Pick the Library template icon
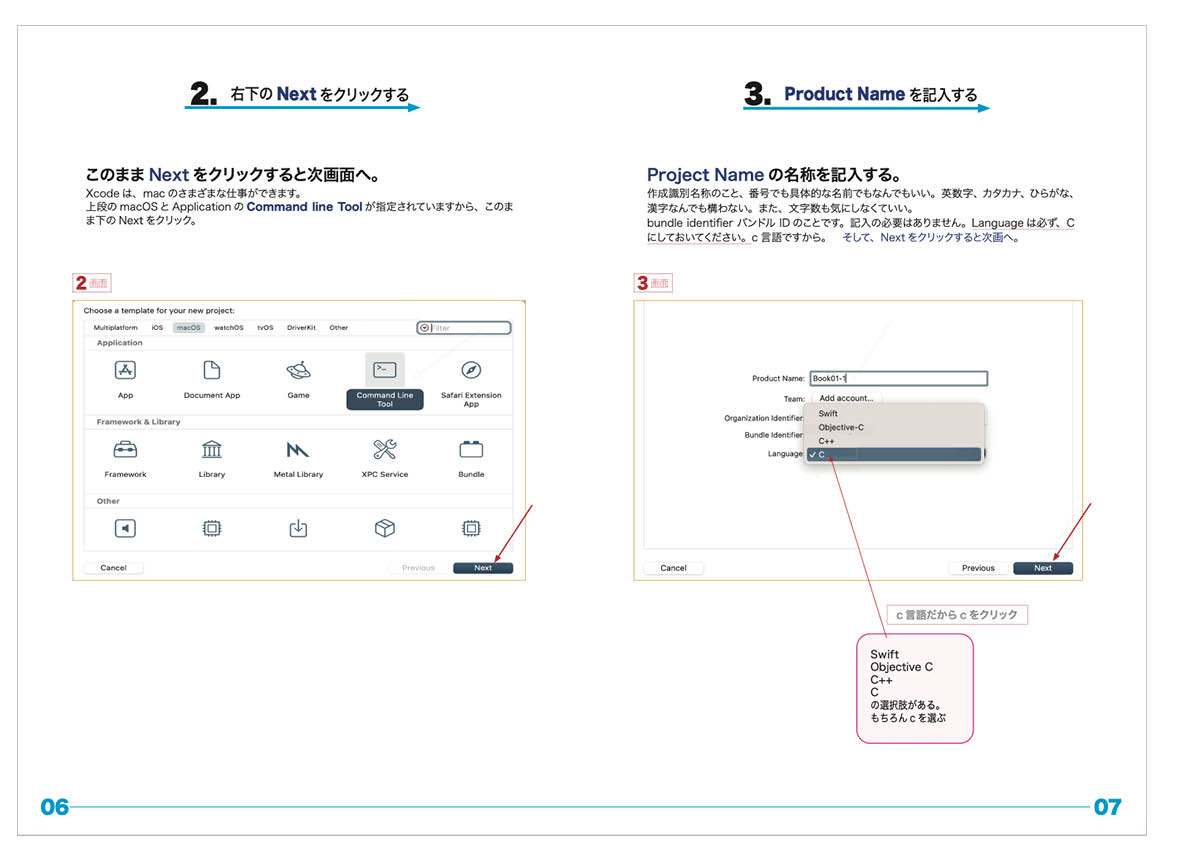 (x=212, y=450)
